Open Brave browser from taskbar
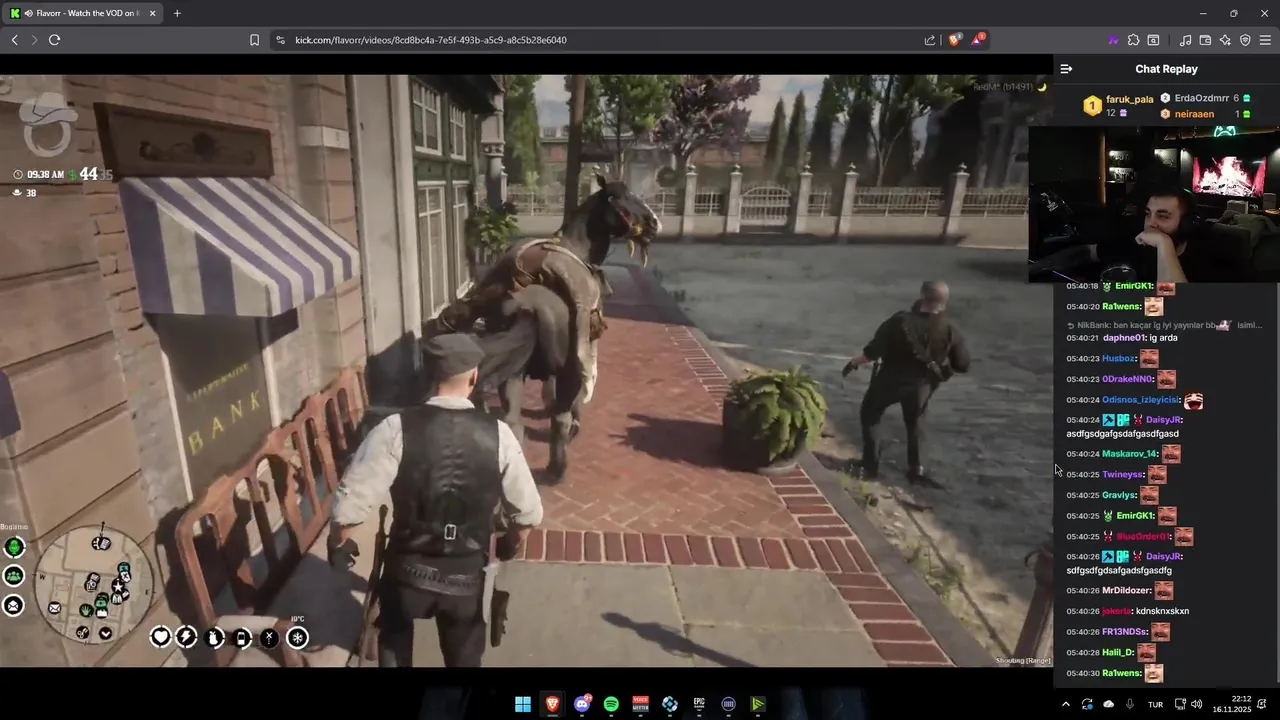Screen dimensions: 1280x720 coord(552,704)
